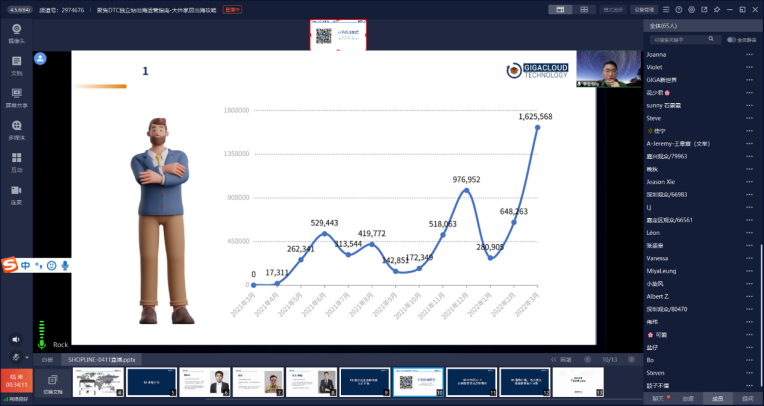Click the participant search field
This screenshot has height=406, width=764.
(684, 39)
